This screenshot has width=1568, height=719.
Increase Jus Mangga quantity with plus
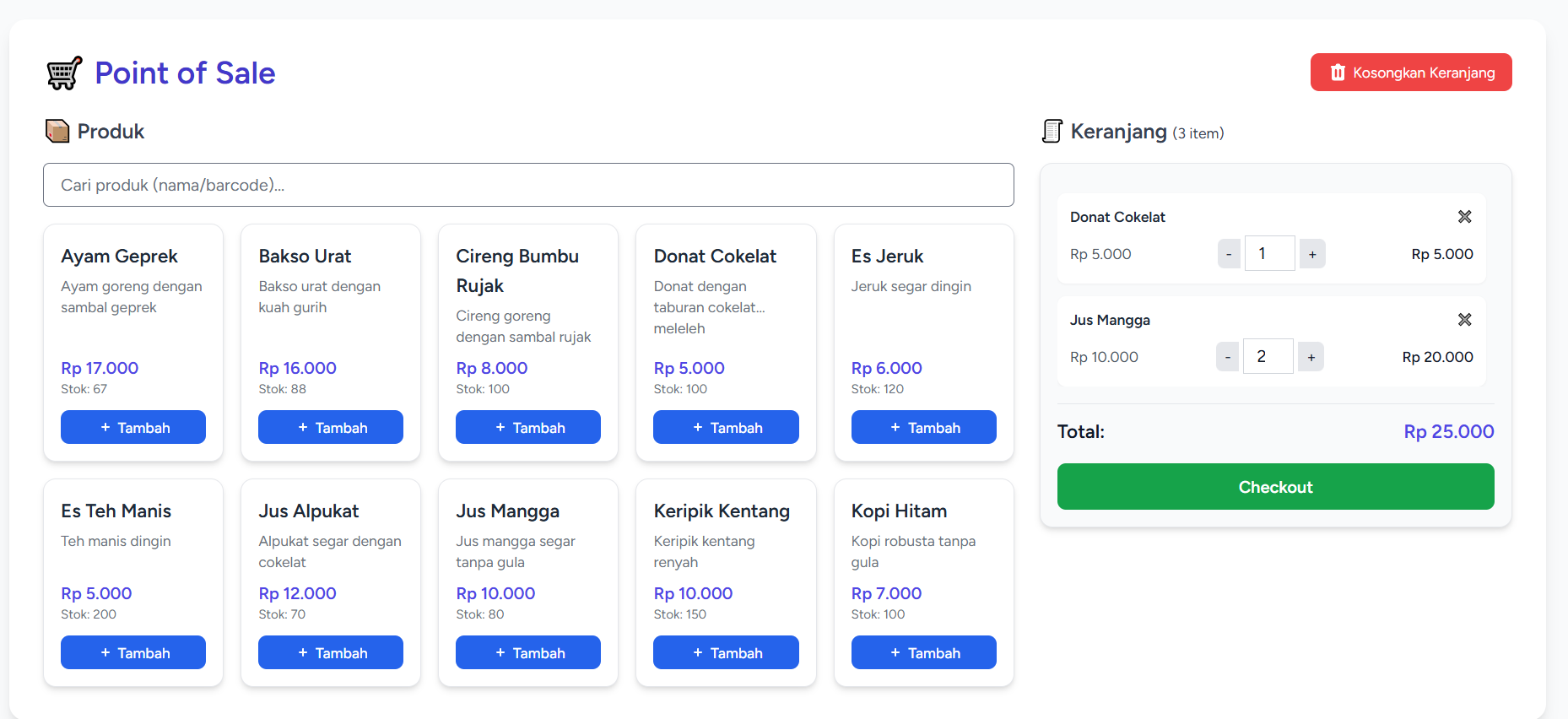click(1311, 357)
